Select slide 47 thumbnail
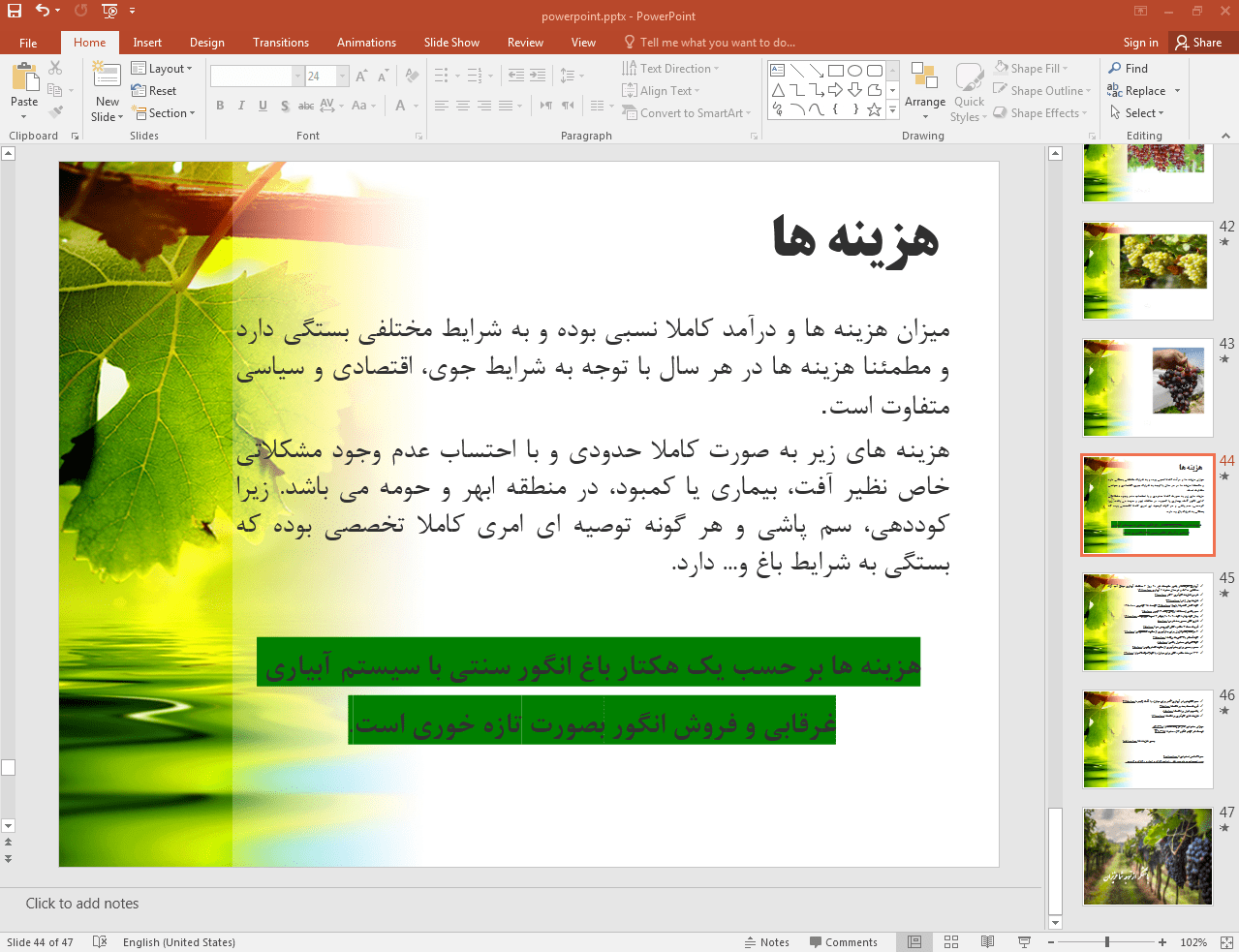This screenshot has height=952, width=1239. (x=1147, y=856)
